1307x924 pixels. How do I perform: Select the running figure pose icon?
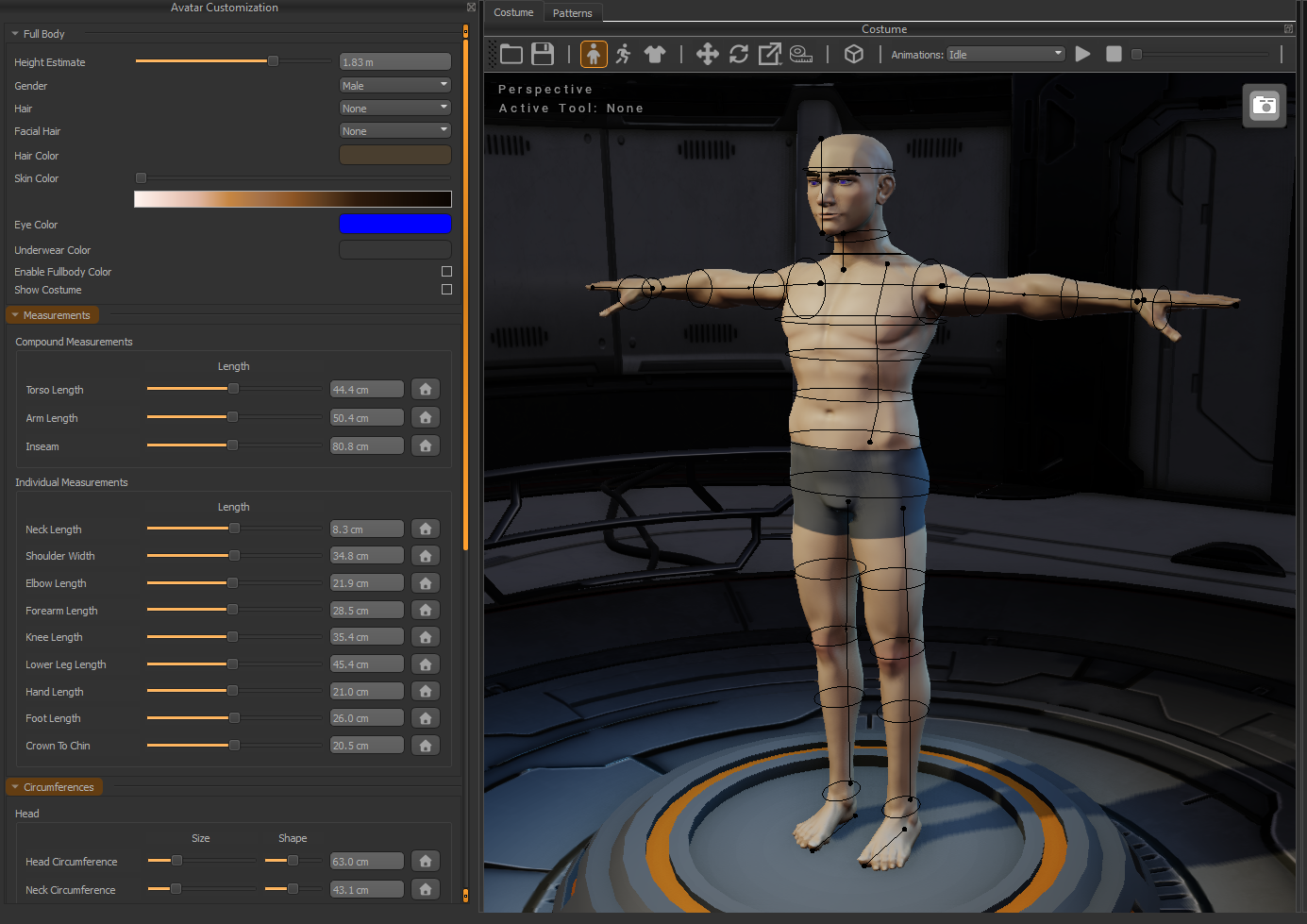(623, 54)
